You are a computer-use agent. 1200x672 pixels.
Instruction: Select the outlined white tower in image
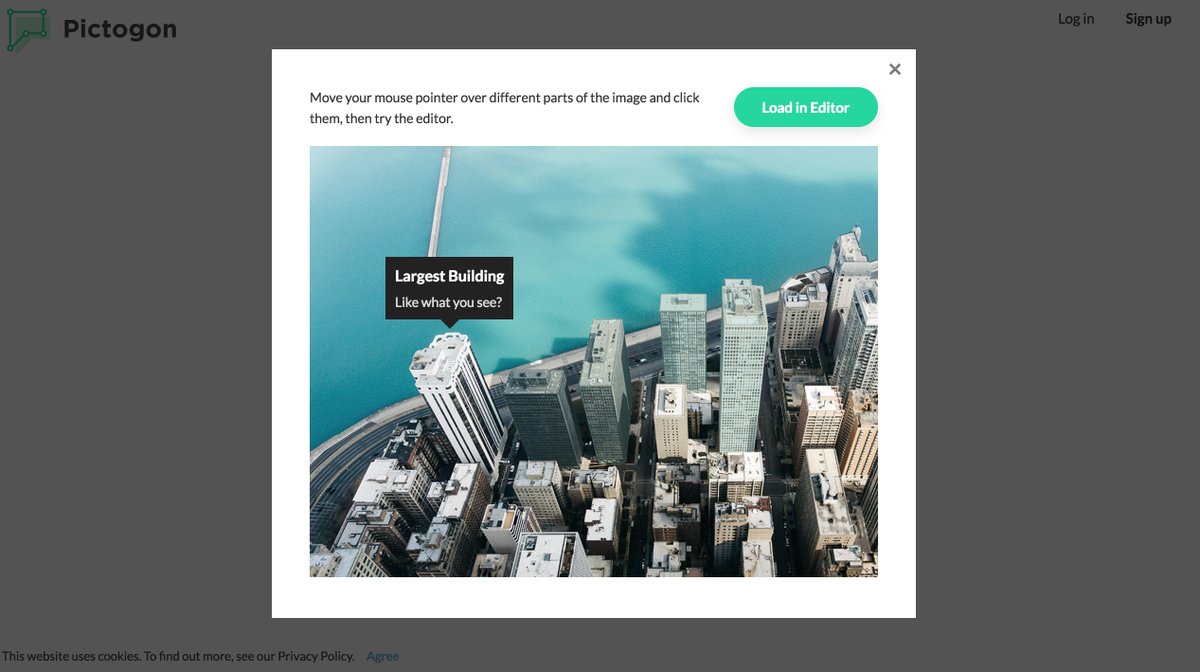click(458, 400)
